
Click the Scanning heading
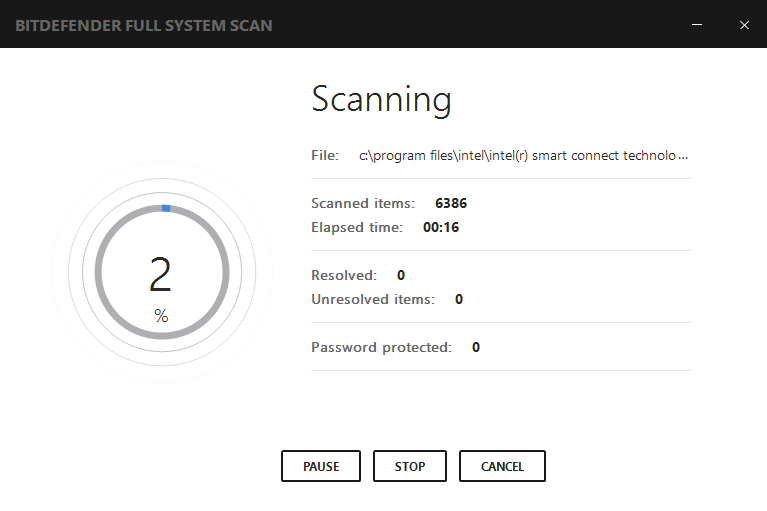tap(382, 100)
